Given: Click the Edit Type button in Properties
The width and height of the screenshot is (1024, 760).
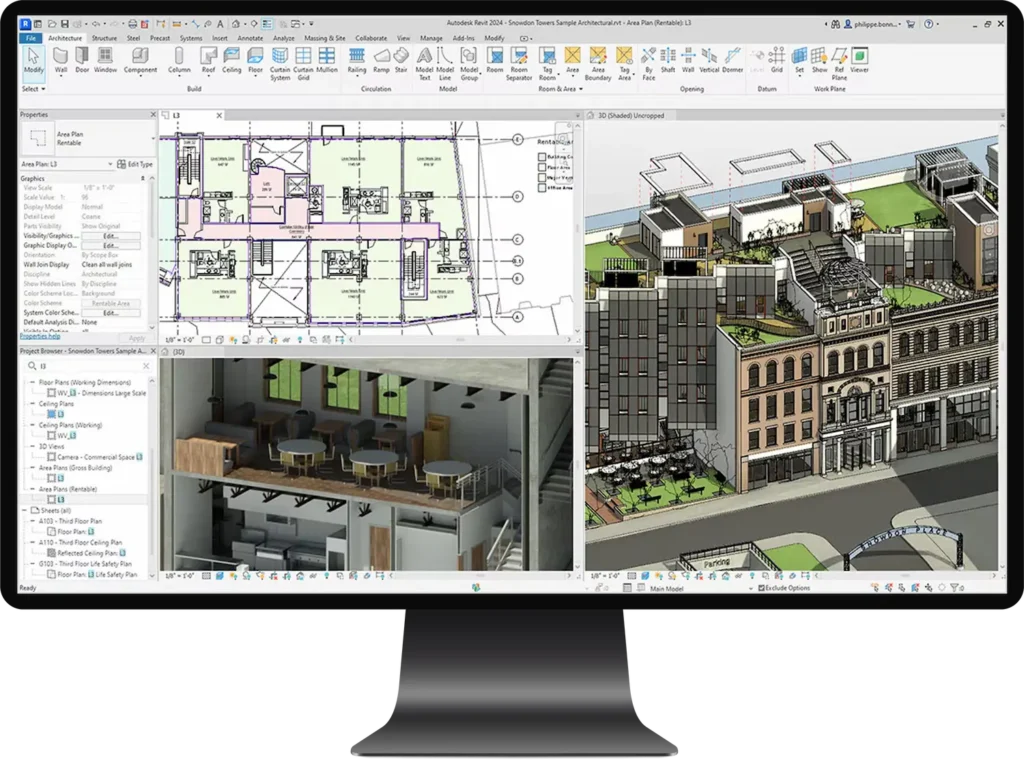Looking at the screenshot, I should [135, 164].
